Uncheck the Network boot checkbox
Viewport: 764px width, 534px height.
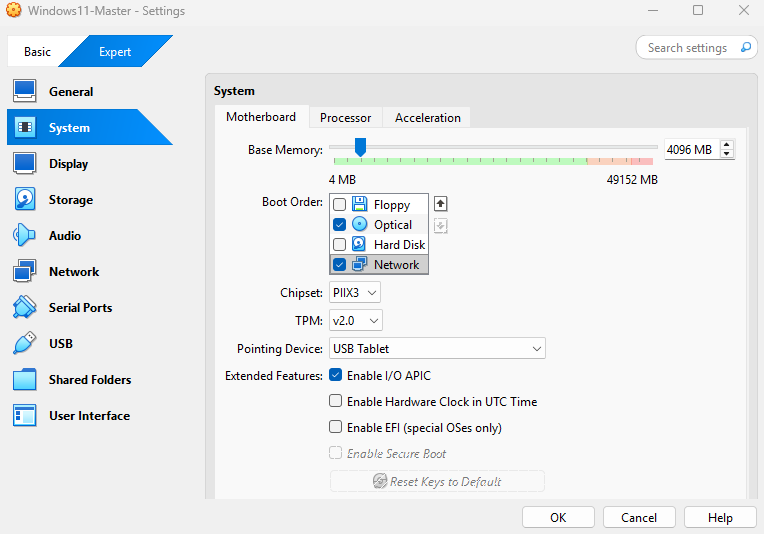pos(340,264)
